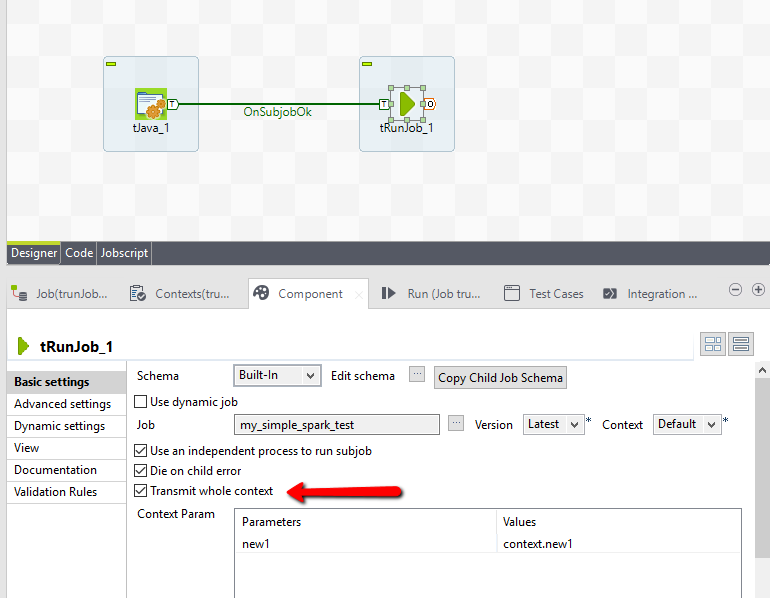
Task: Open the Run (Job tru... tab
Action: (x=432, y=294)
